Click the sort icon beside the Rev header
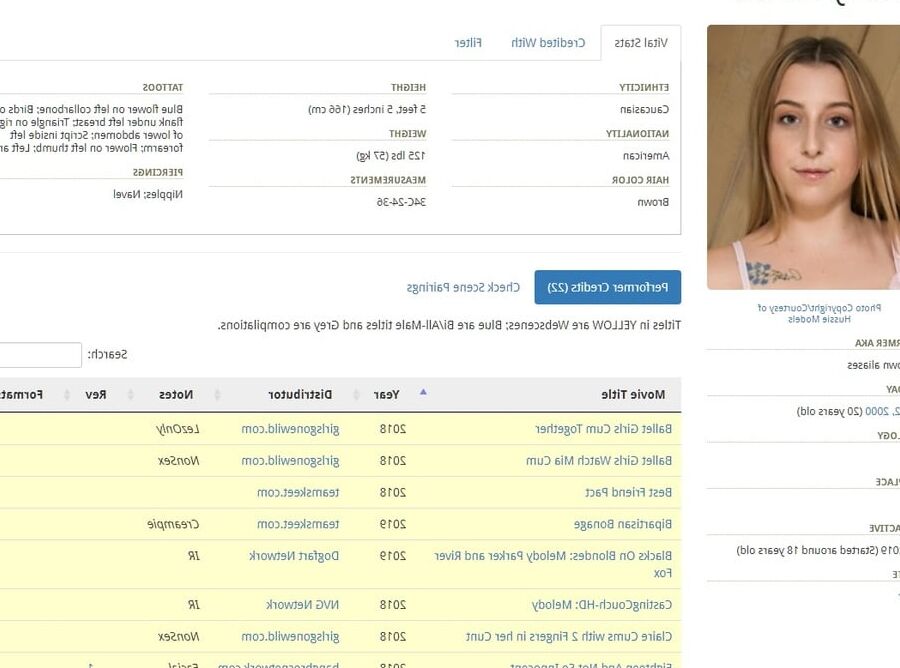Image resolution: width=900 pixels, height=668 pixels. click(67, 395)
